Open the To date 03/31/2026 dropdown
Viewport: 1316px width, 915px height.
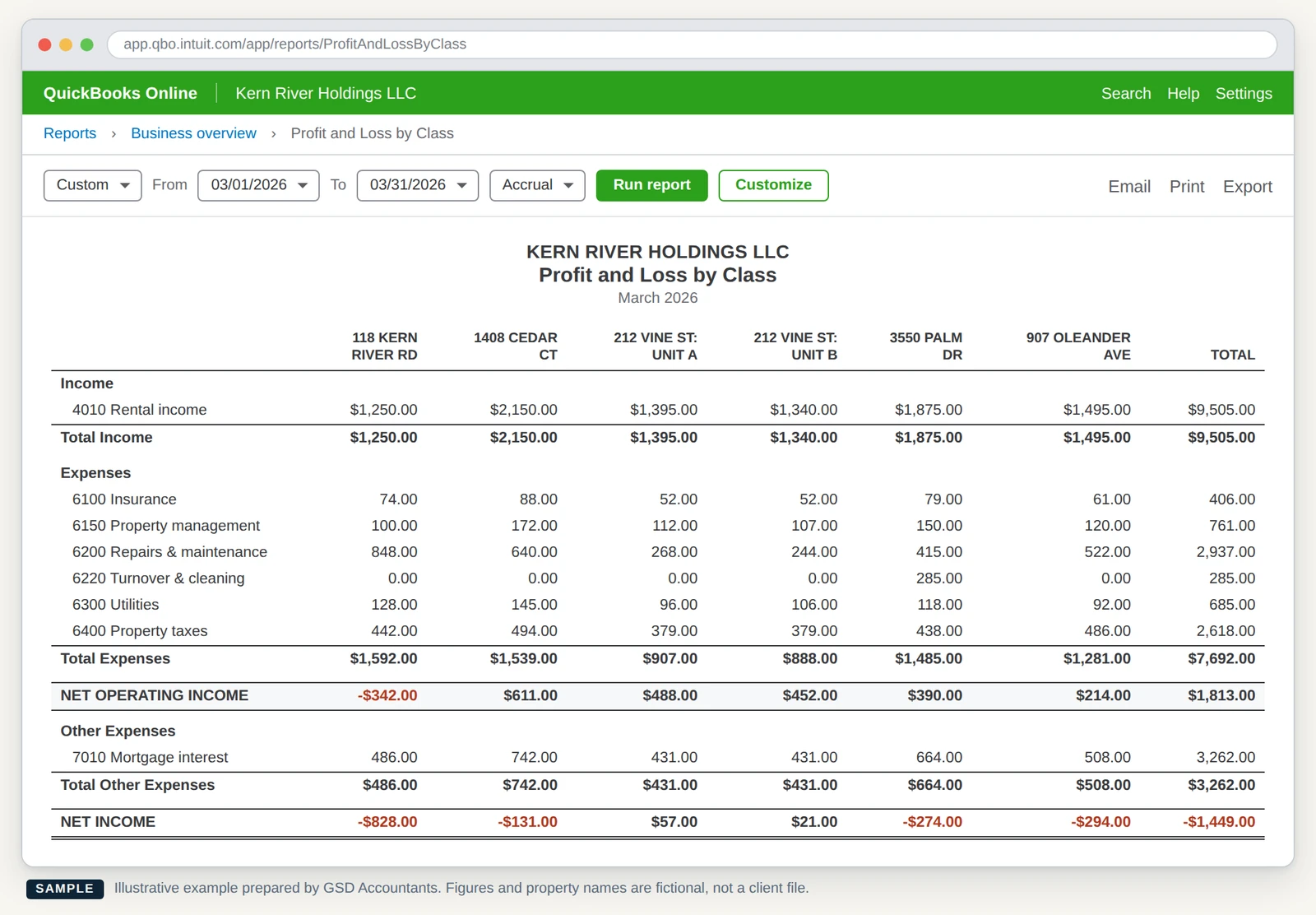(x=418, y=185)
